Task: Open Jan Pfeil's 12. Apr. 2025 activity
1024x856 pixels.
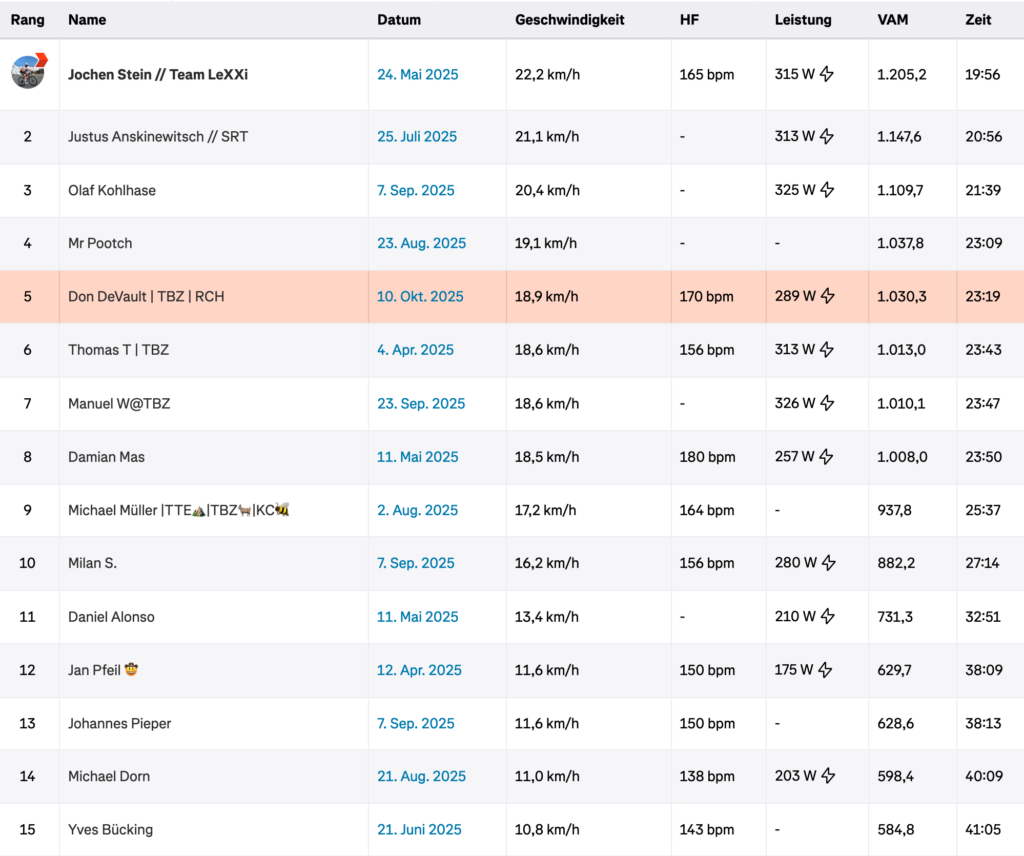Action: [x=419, y=670]
